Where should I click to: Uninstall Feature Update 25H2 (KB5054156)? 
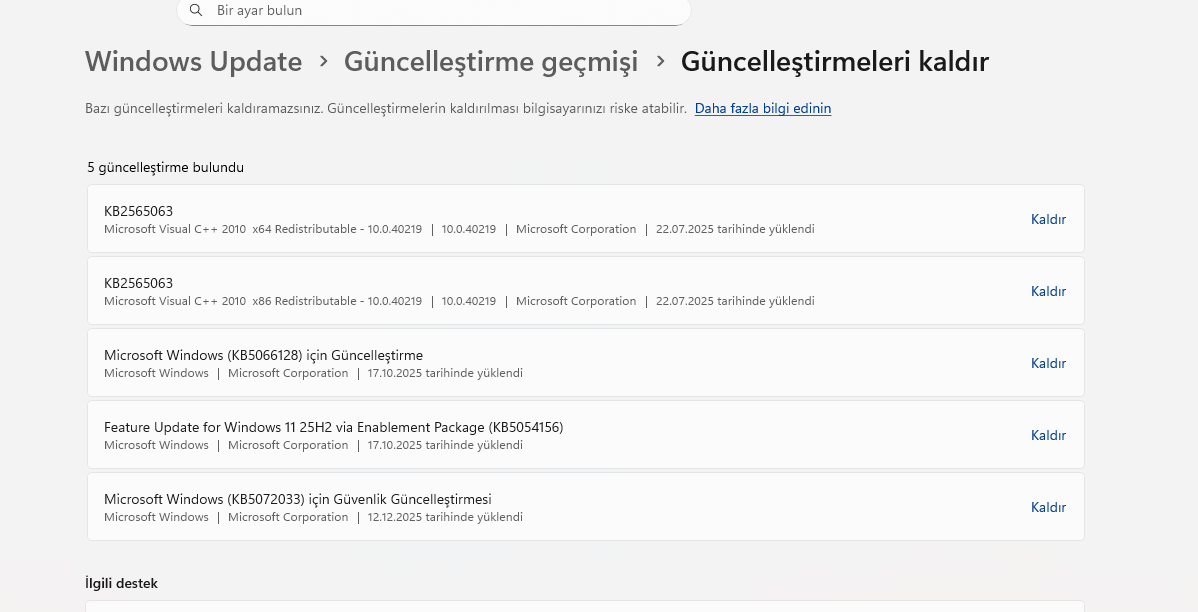click(1047, 435)
